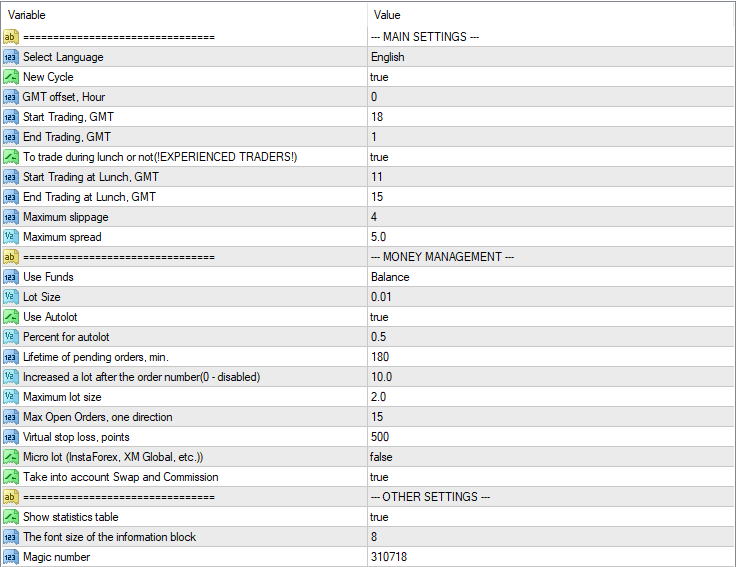Click the integer icon beside Select Language

click(10, 57)
